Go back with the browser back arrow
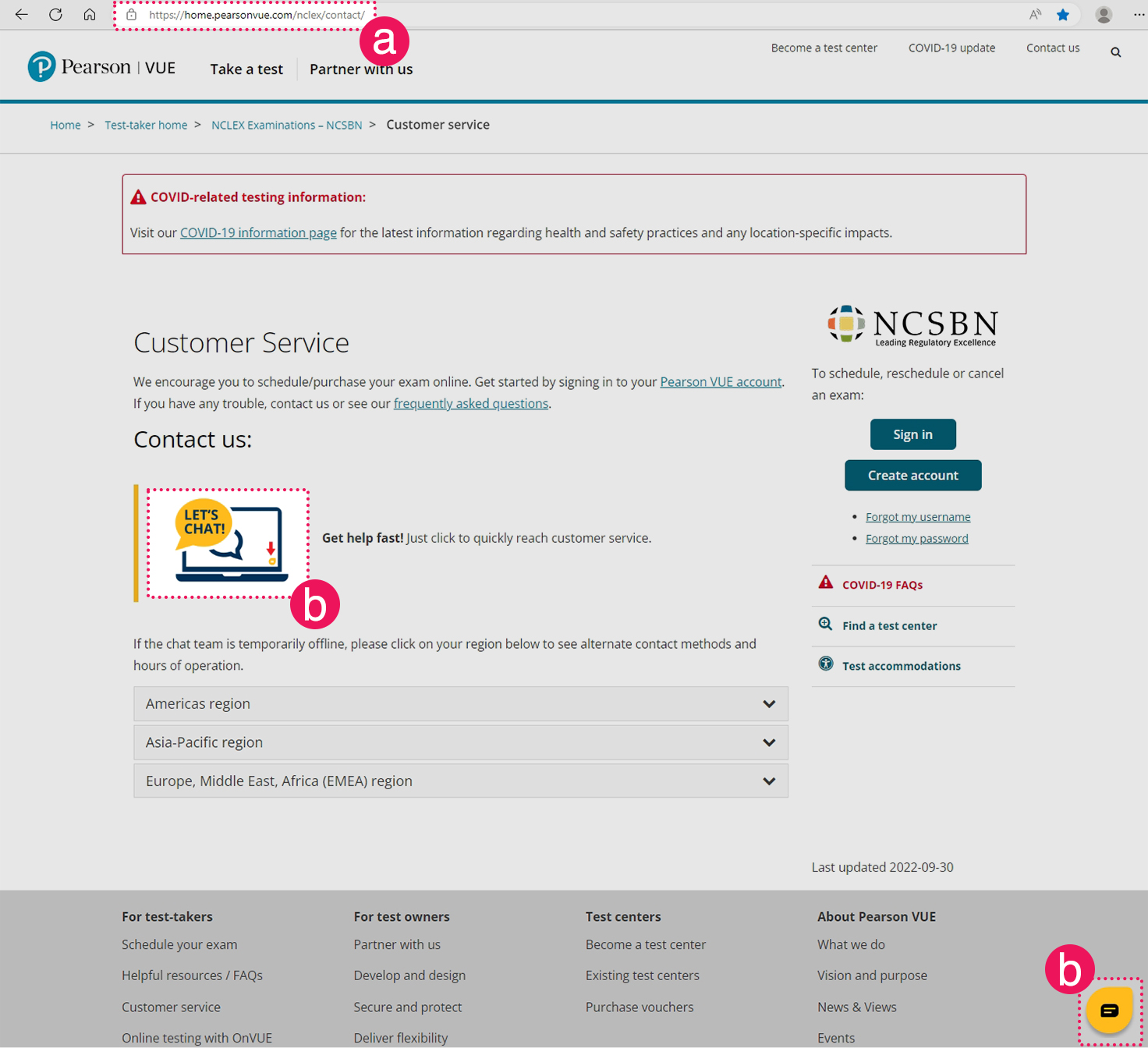 22,15
